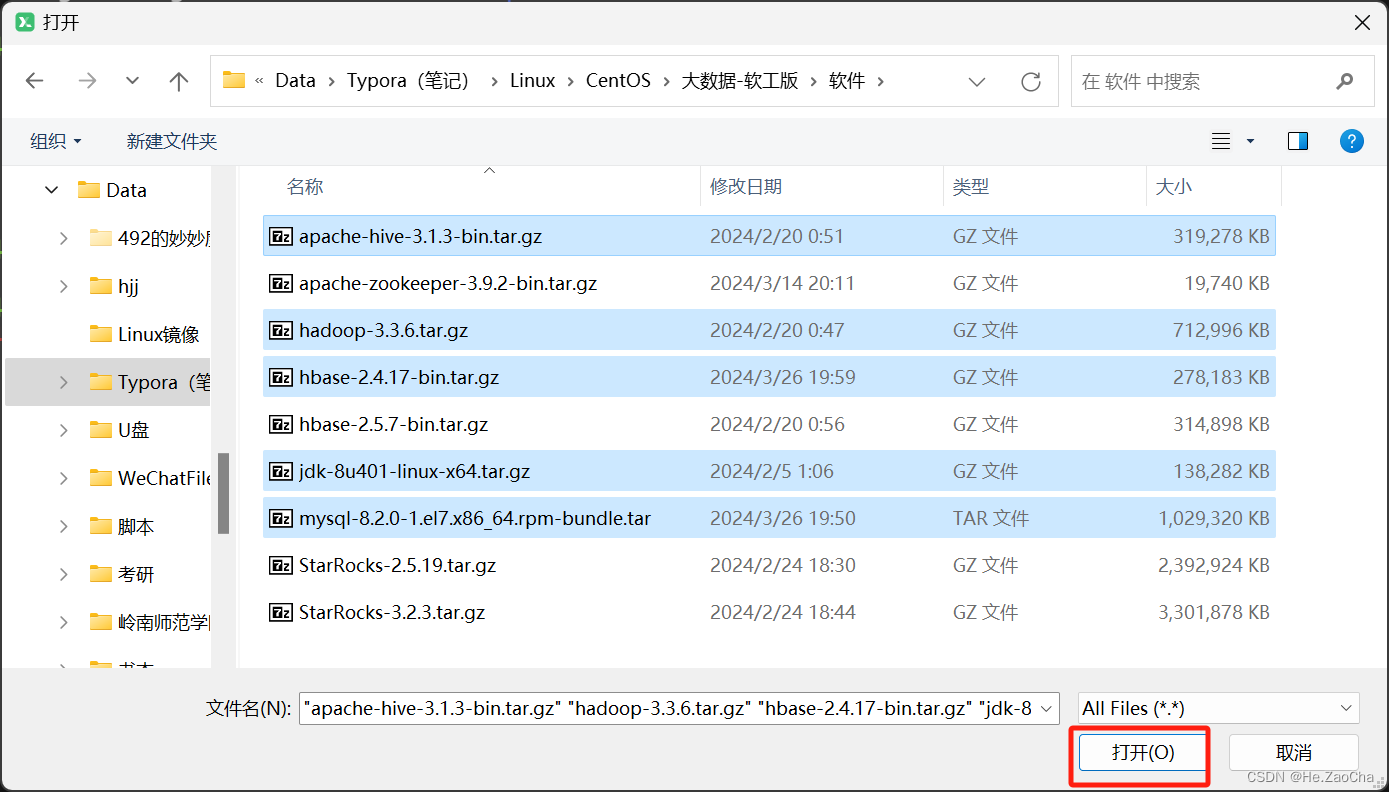The height and width of the screenshot is (792, 1389).
Task: Go up one folder level
Action: pos(179,81)
